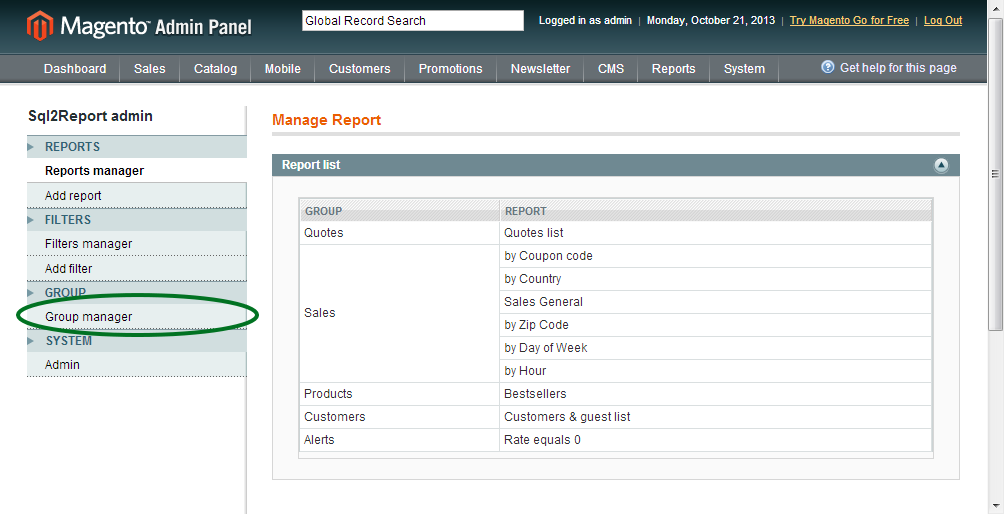Open the Newsletter menu

point(540,68)
